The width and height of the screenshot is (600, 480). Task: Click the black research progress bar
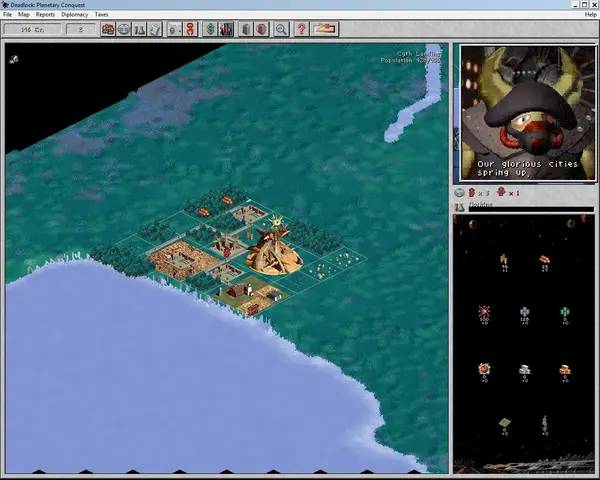pos(531,209)
